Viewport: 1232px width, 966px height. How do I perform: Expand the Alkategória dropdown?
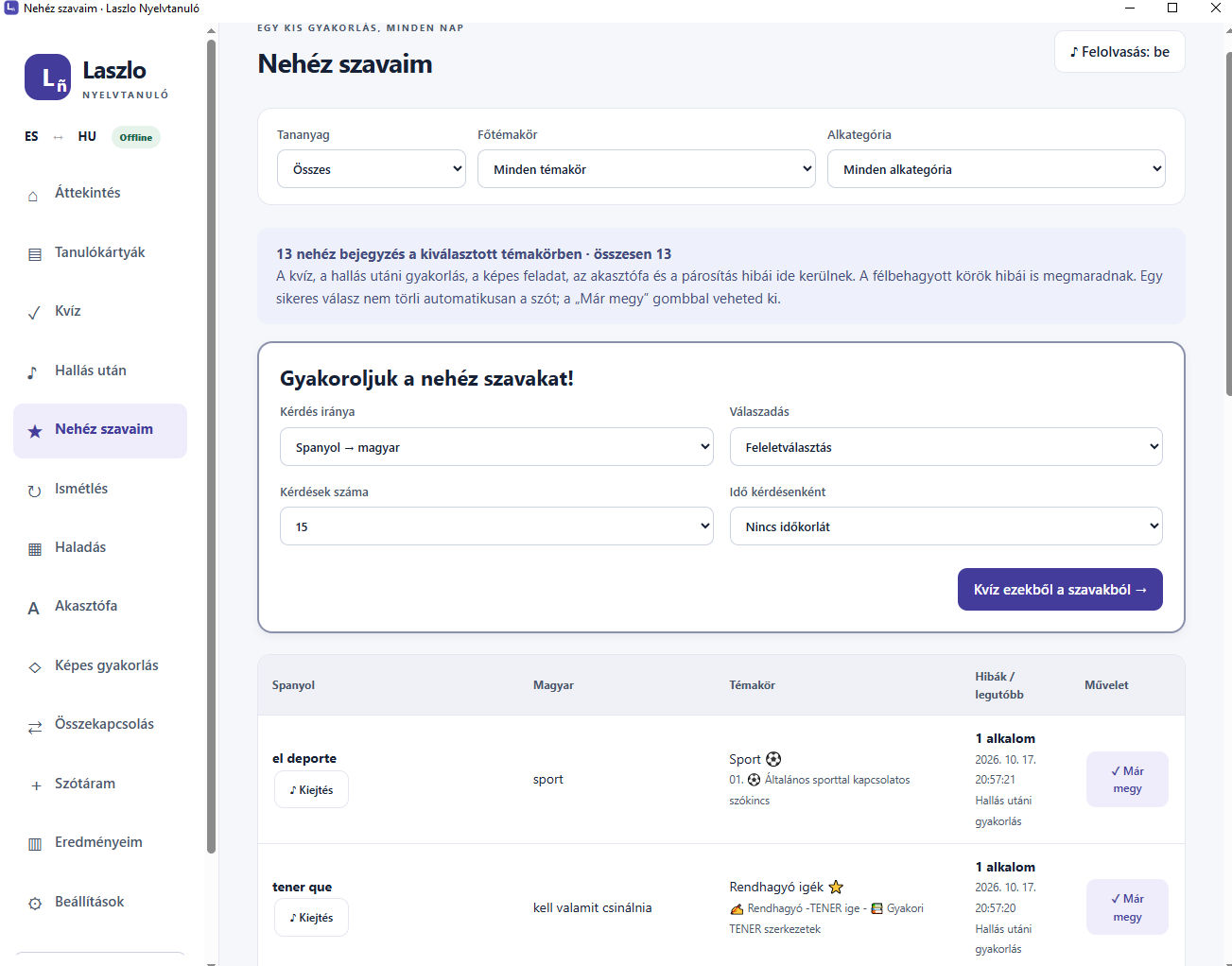(x=997, y=169)
